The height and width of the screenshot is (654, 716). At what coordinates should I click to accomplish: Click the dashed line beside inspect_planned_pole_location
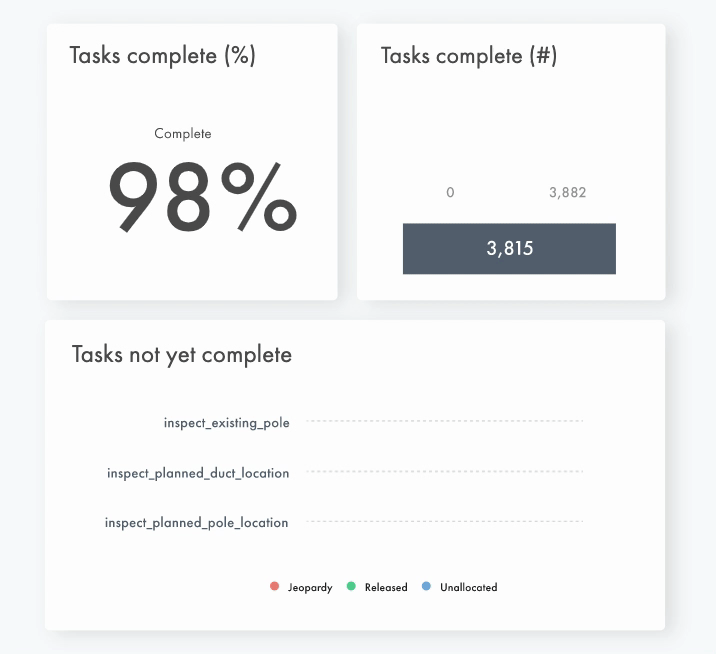click(x=444, y=521)
